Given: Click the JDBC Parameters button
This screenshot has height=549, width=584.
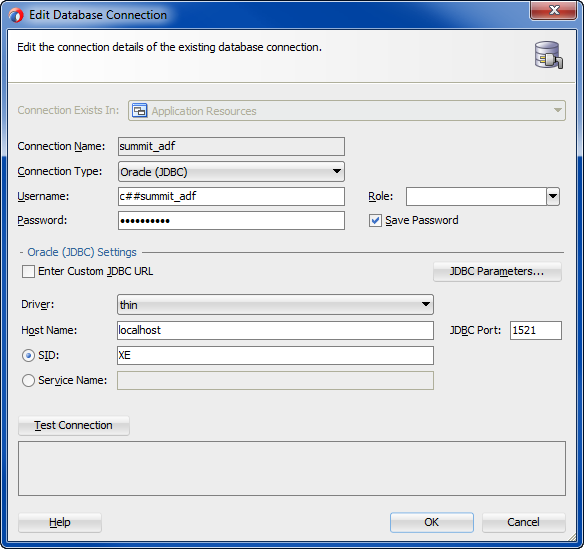Looking at the screenshot, I should pyautogui.click(x=497, y=272).
